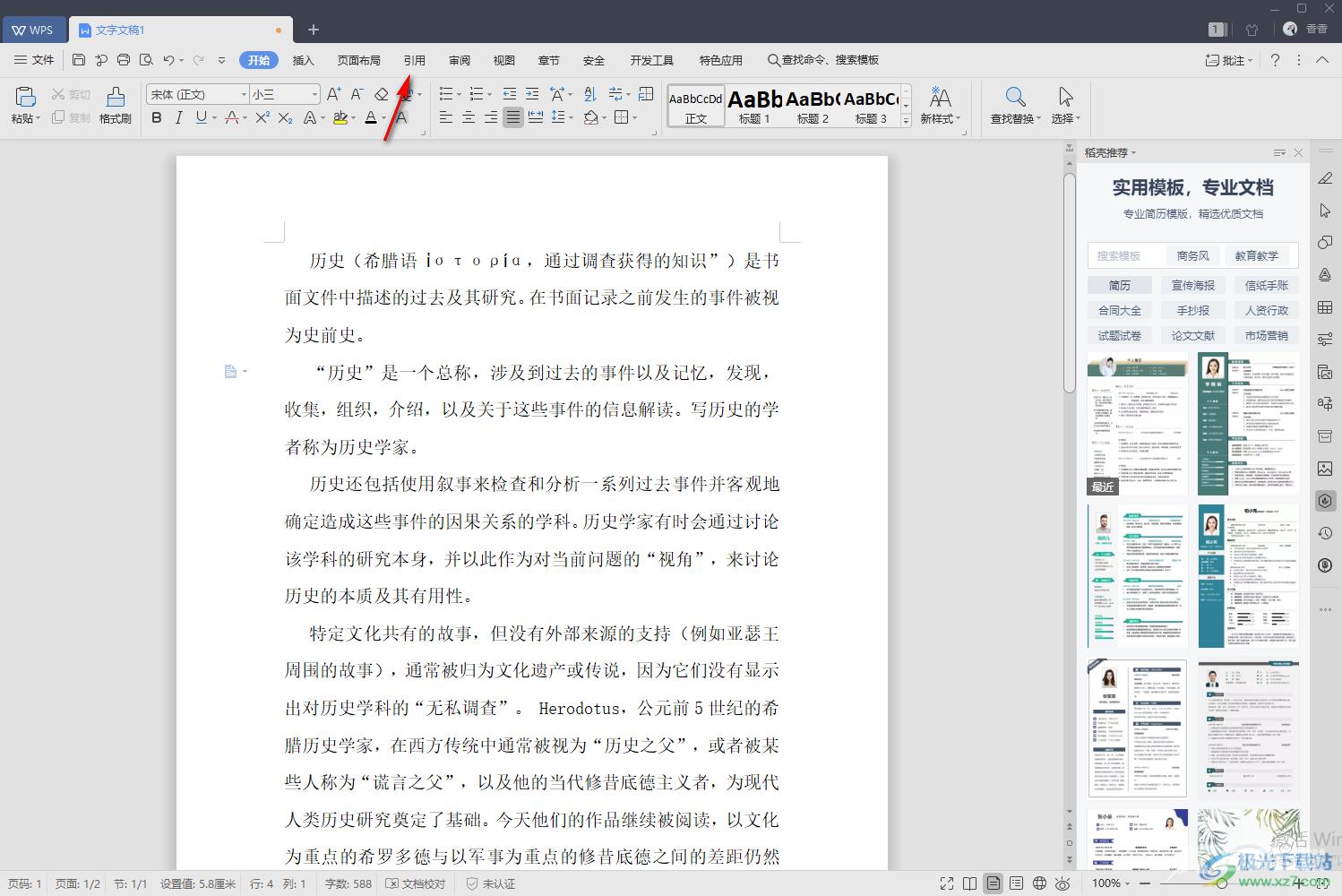Open the font name dropdown 宋体 (正文)
The width and height of the screenshot is (1342, 896).
pos(242,94)
